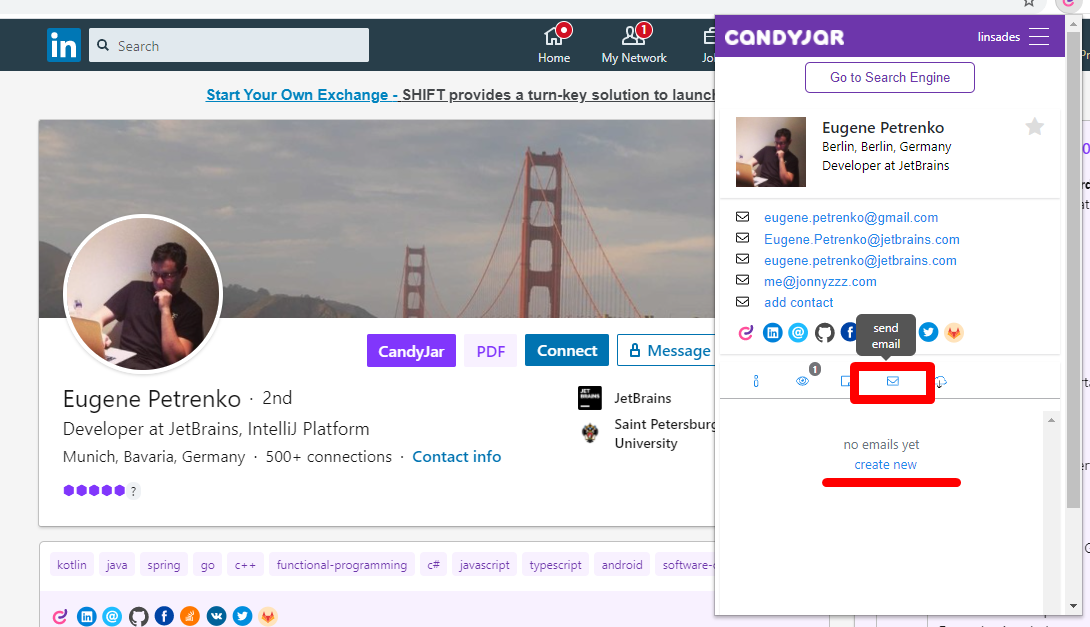Click the email list scrollbar up arrow
This screenshot has height=627, width=1090.
point(1051,420)
